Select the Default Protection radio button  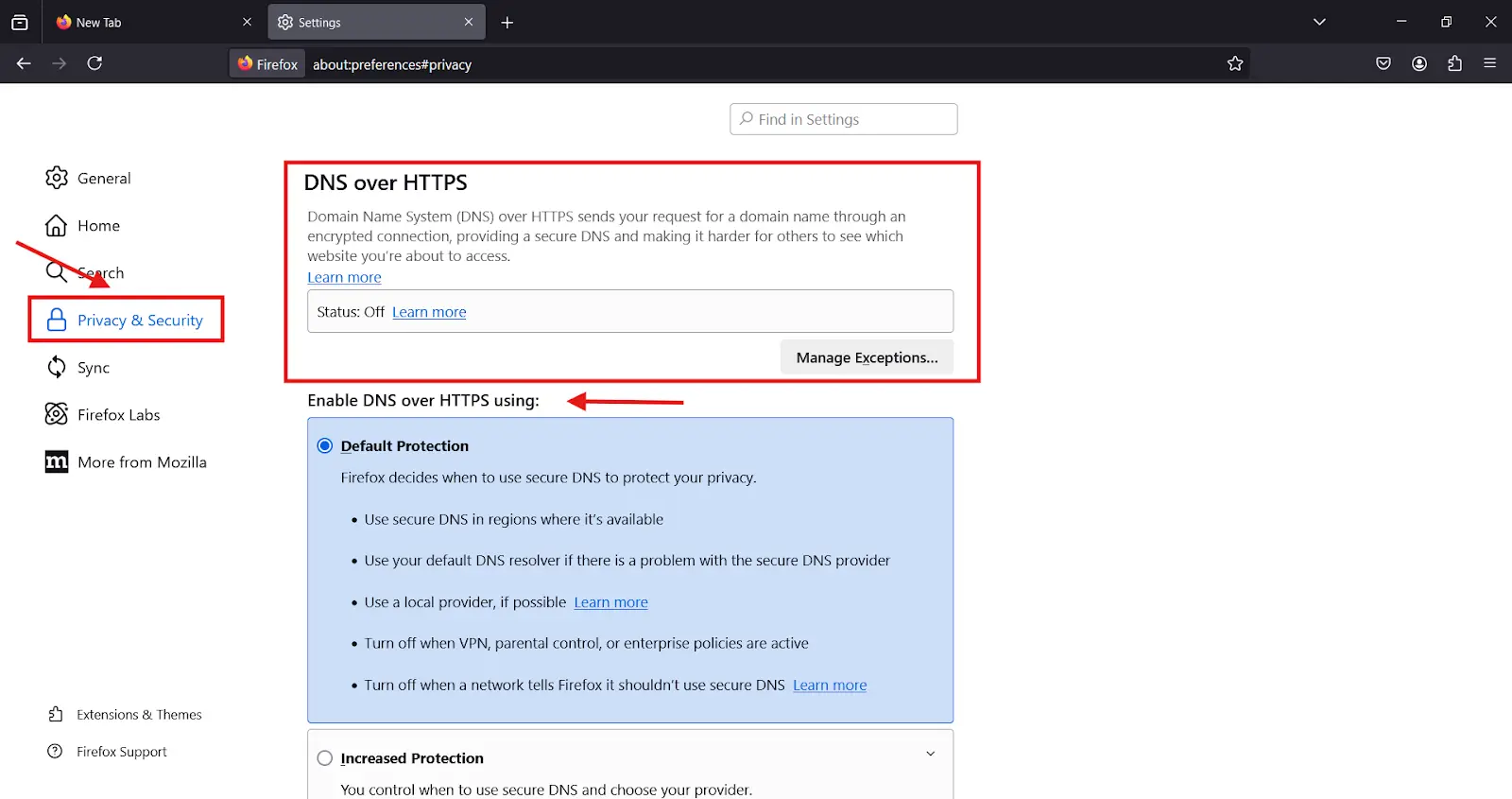[325, 446]
